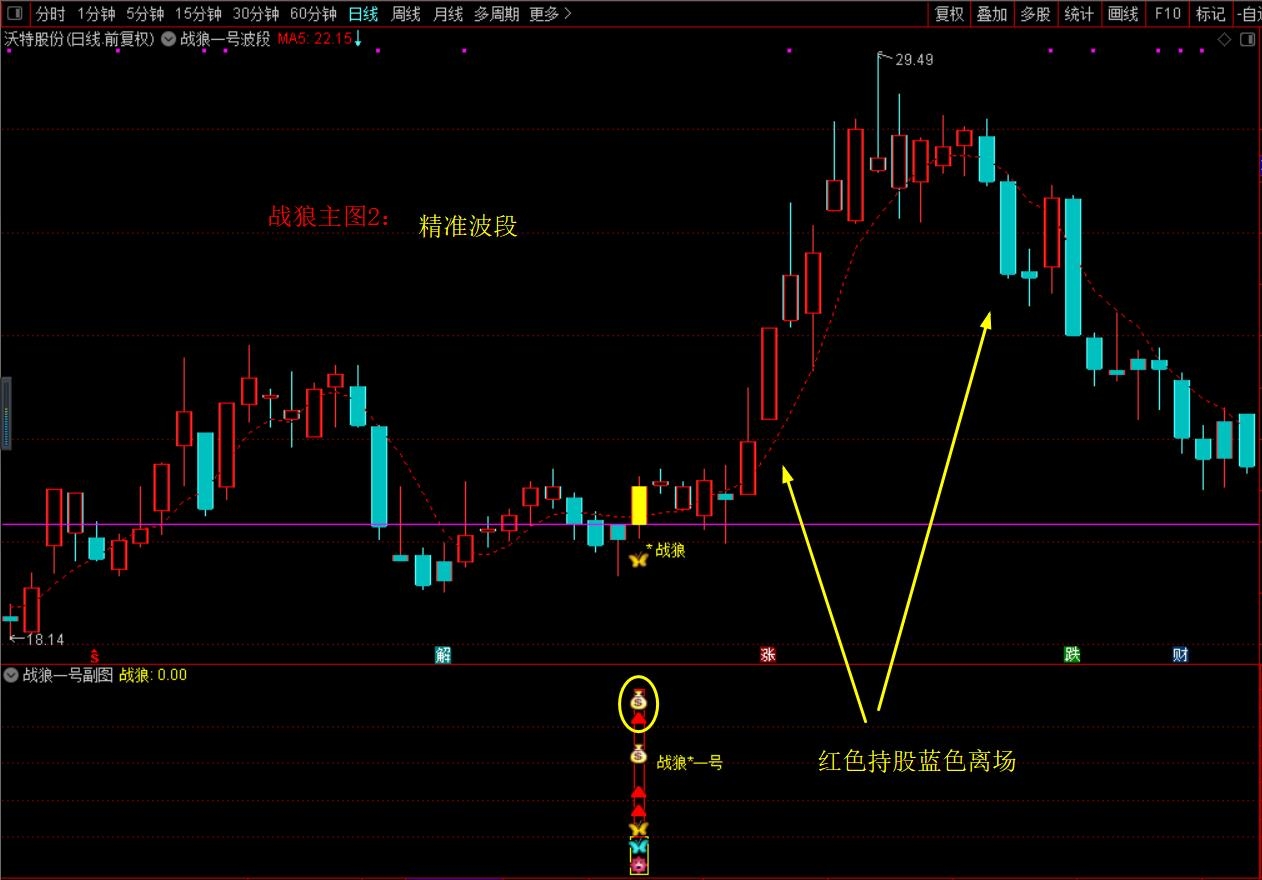Click the 战狼: 0.00 sub-chart value

point(153,675)
